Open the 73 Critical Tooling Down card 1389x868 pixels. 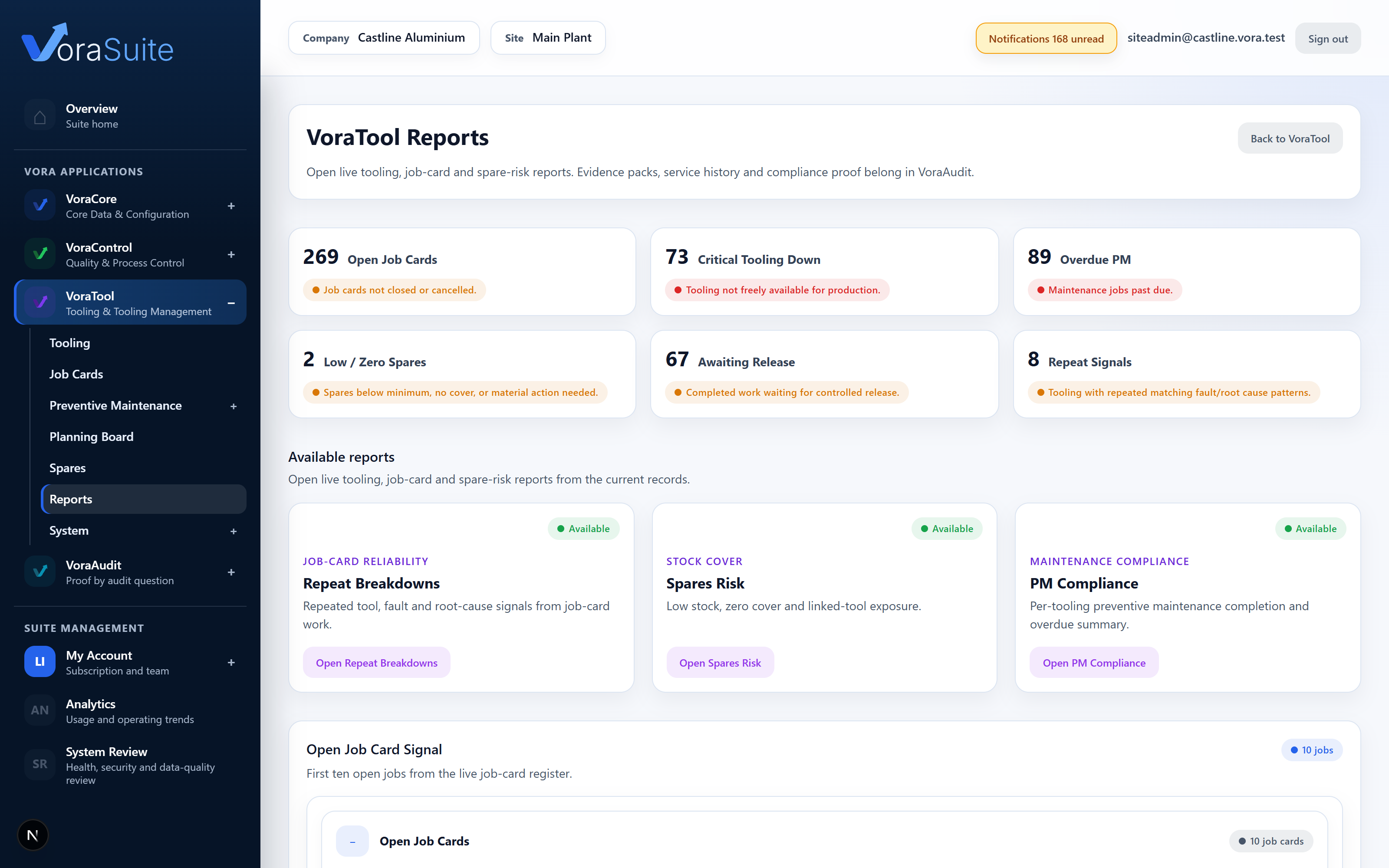pos(824,272)
